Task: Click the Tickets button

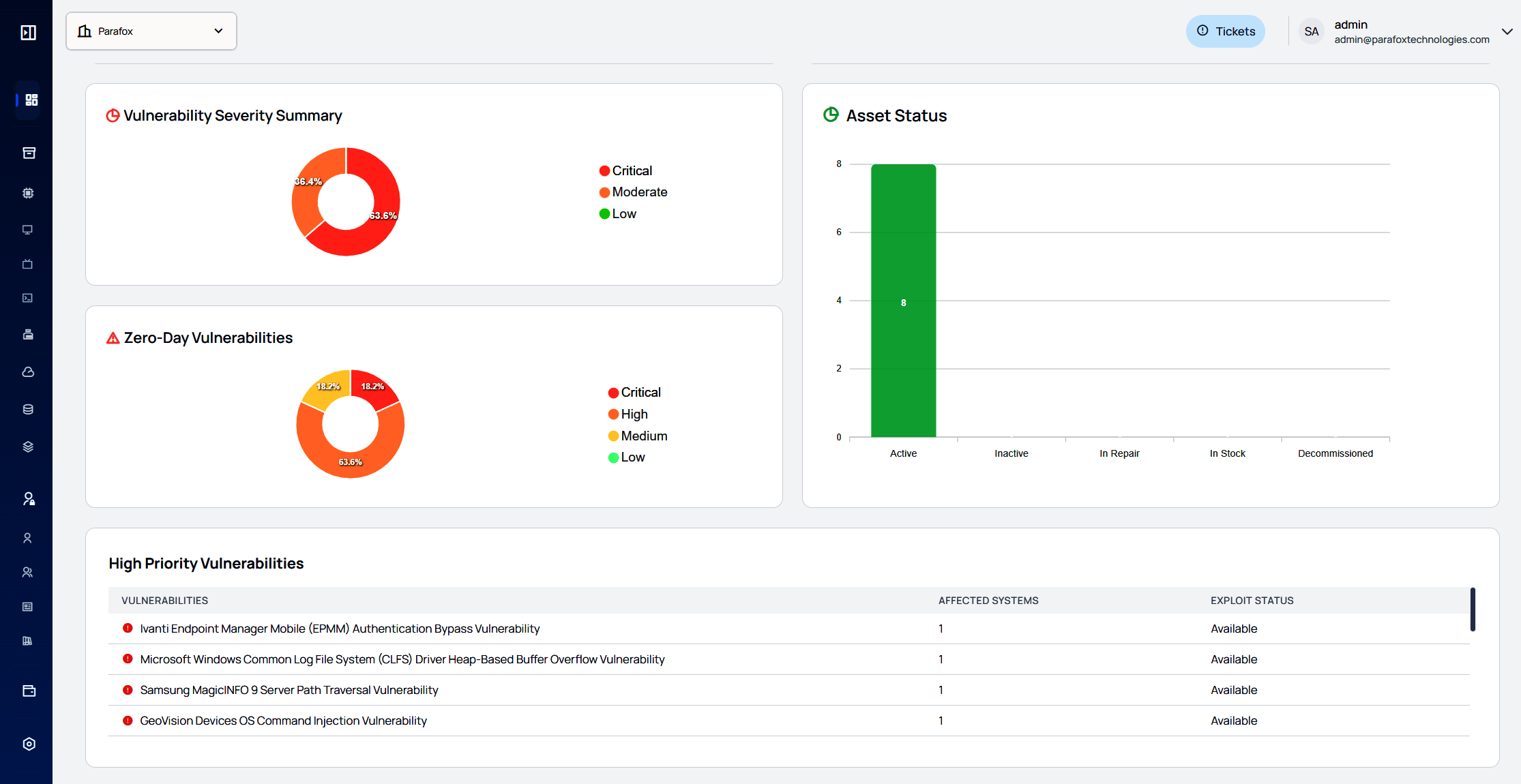Action: pos(1225,31)
